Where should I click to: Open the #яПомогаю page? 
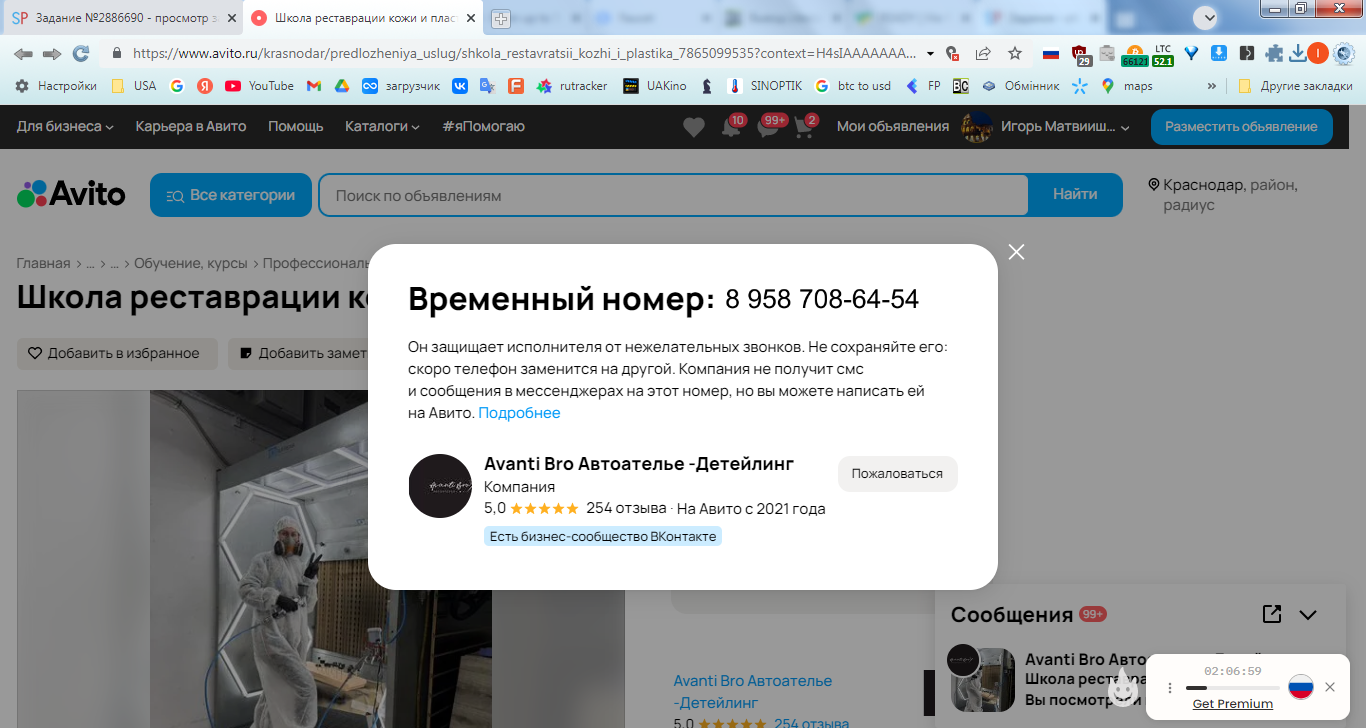coord(483,127)
